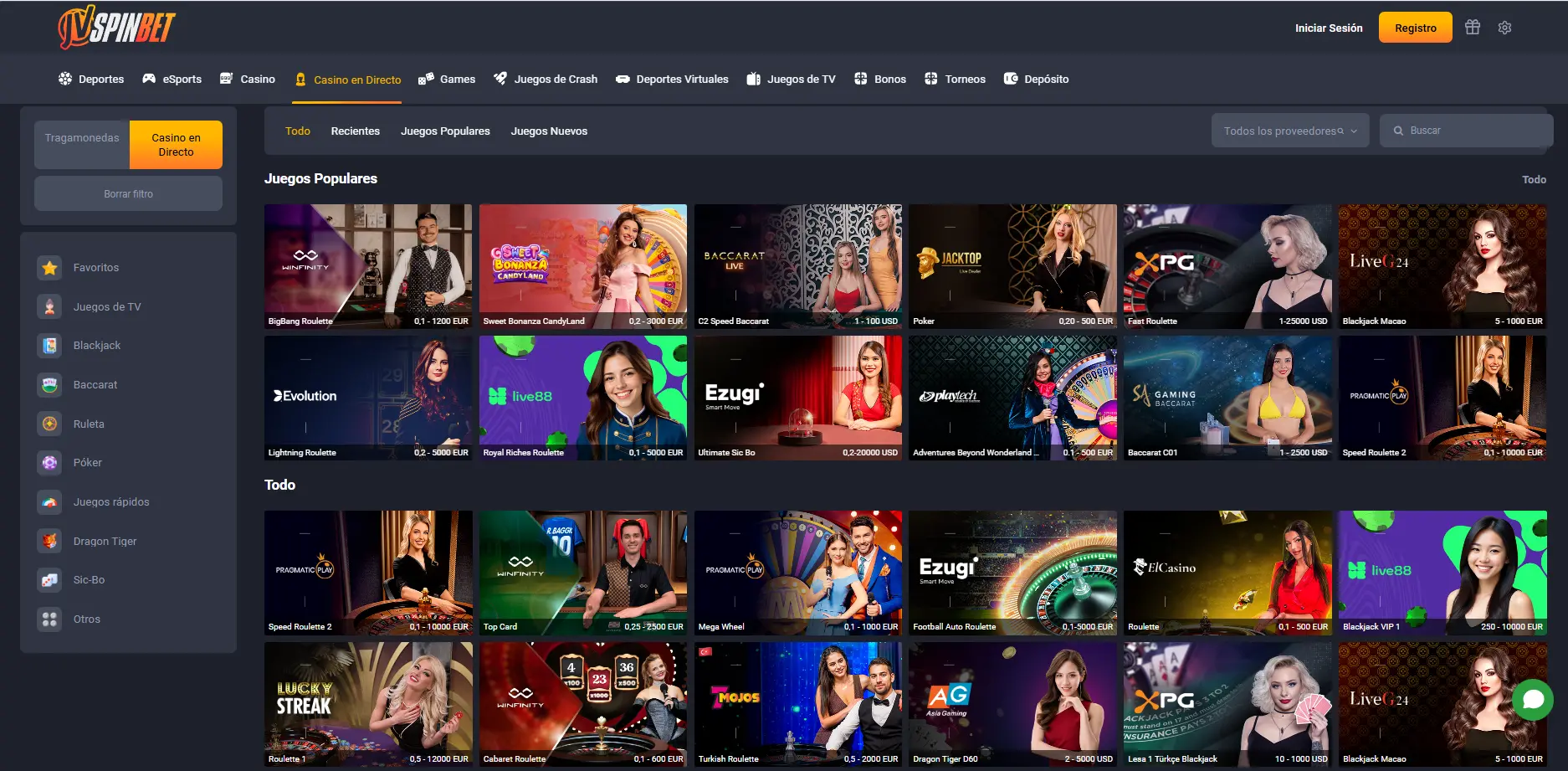Click the Blackjack cards sidebar icon
Image resolution: width=1568 pixels, height=771 pixels.
49,346
